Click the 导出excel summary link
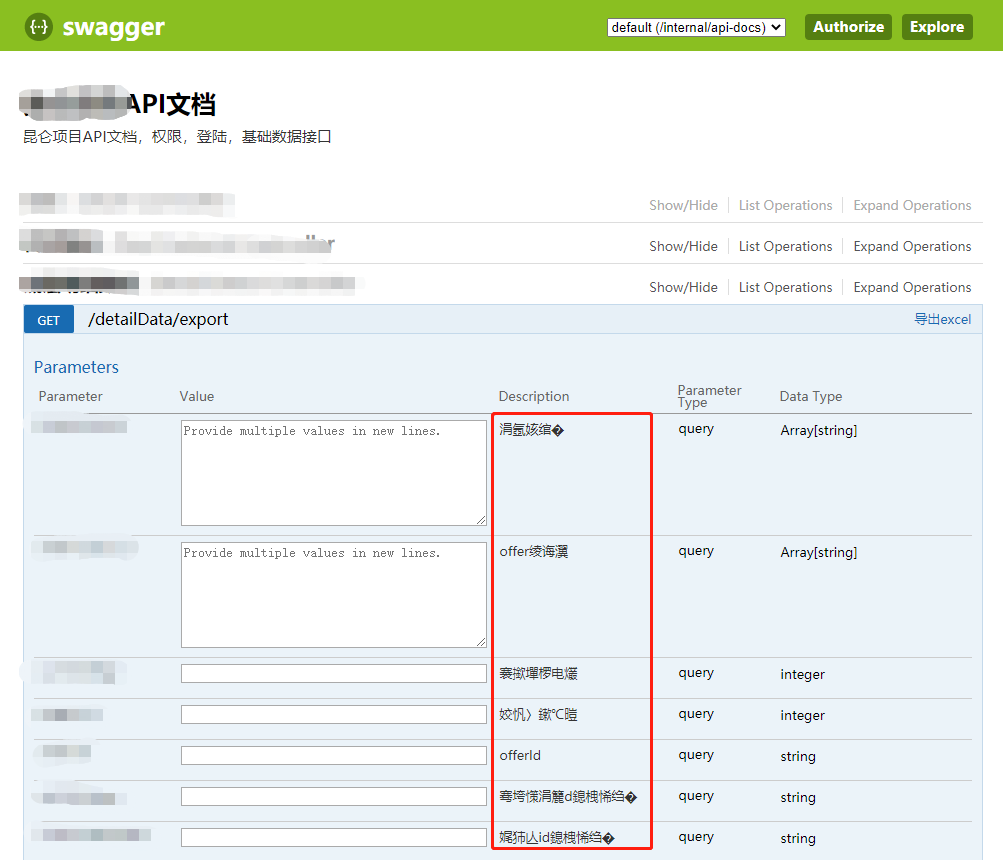The image size is (1003, 860). click(942, 319)
